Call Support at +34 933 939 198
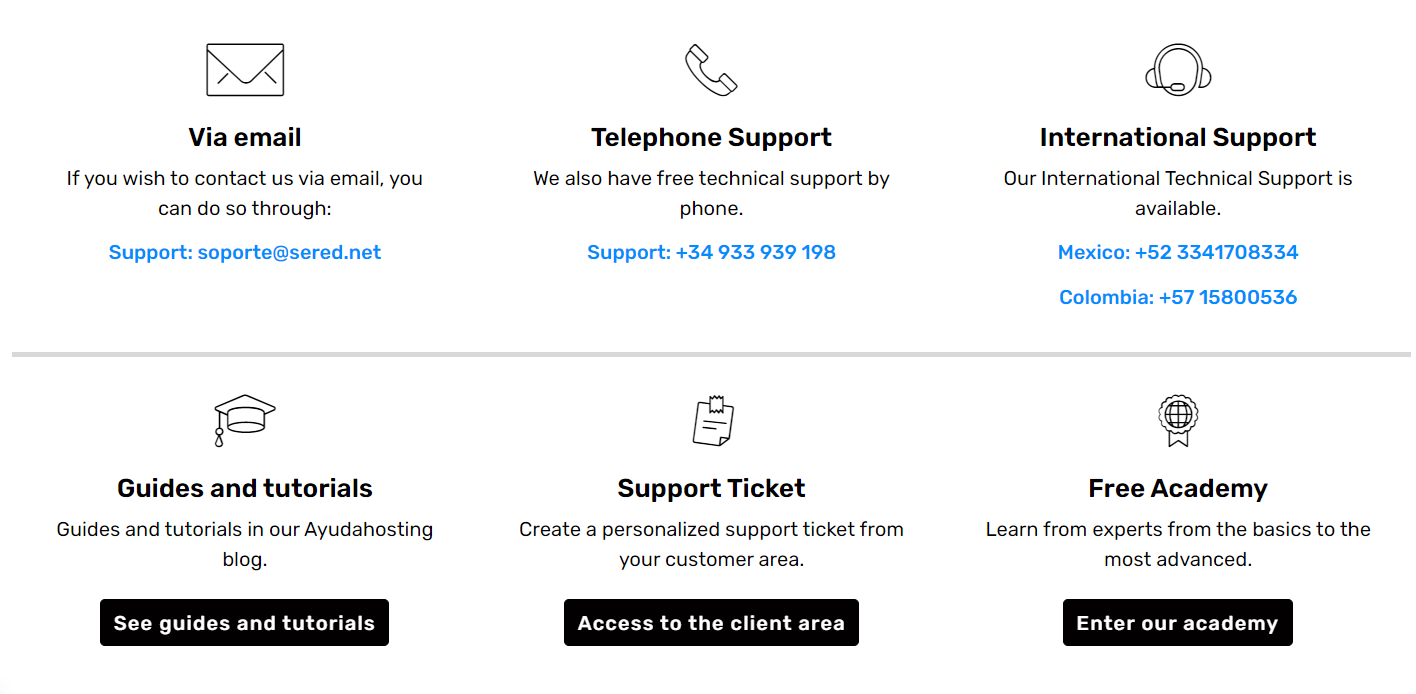 711,252
